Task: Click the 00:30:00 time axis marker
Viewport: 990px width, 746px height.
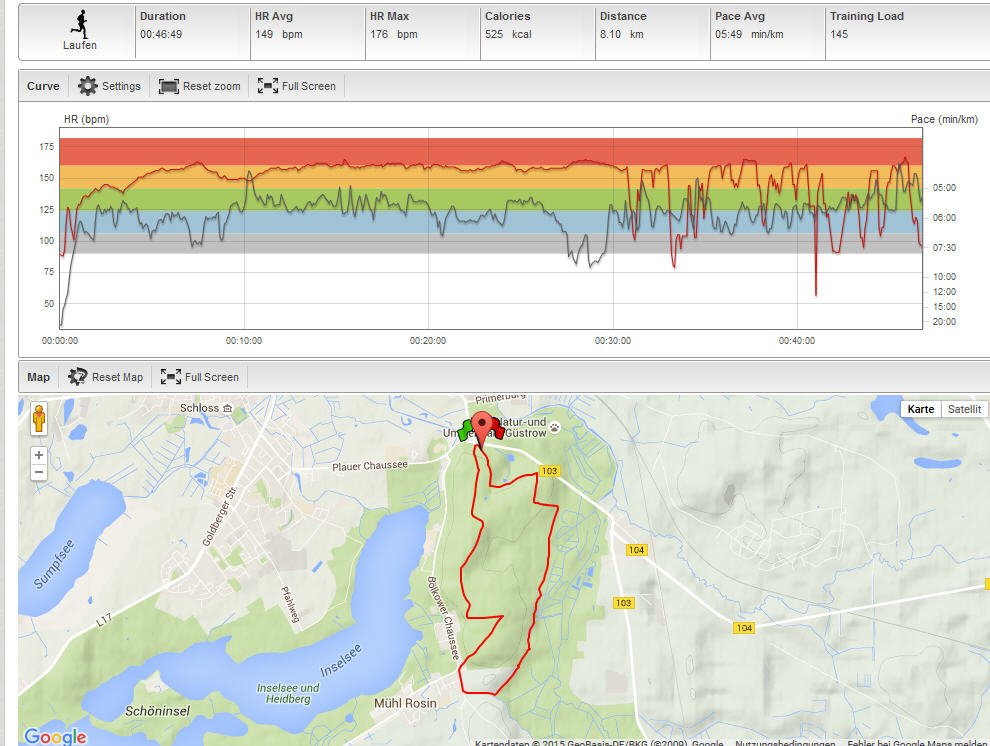Action: pyautogui.click(x=612, y=341)
